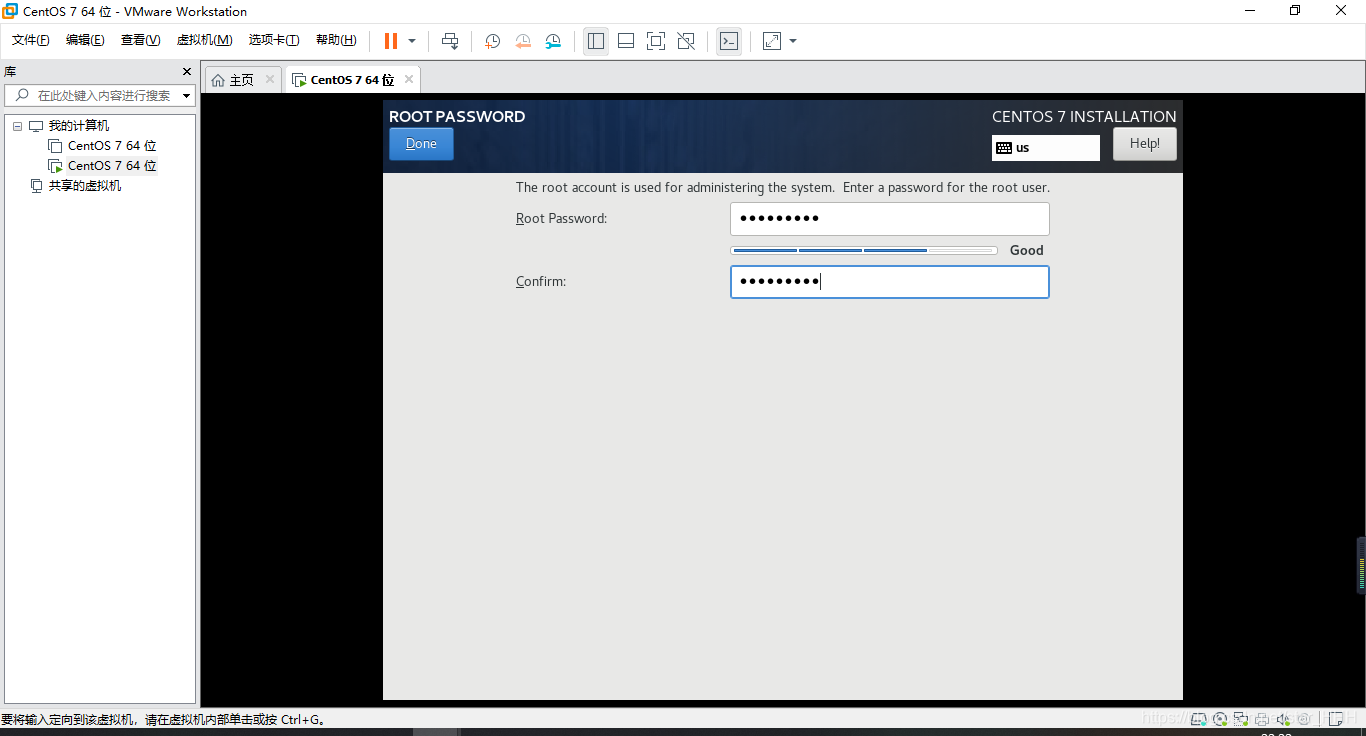Open the power options dropdown arrow next to pause
This screenshot has width=1366, height=736.
412,41
